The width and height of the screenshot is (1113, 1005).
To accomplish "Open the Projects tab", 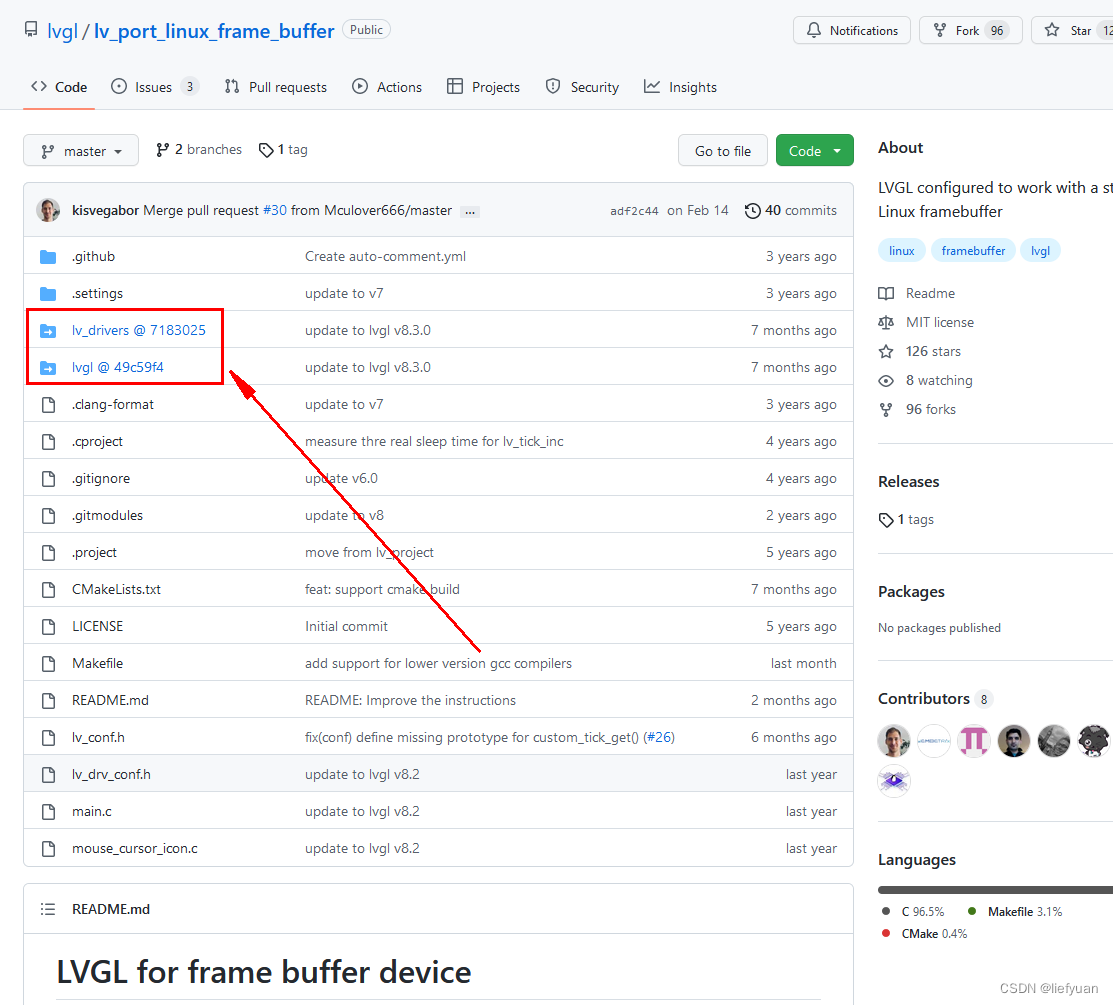I will pyautogui.click(x=483, y=87).
